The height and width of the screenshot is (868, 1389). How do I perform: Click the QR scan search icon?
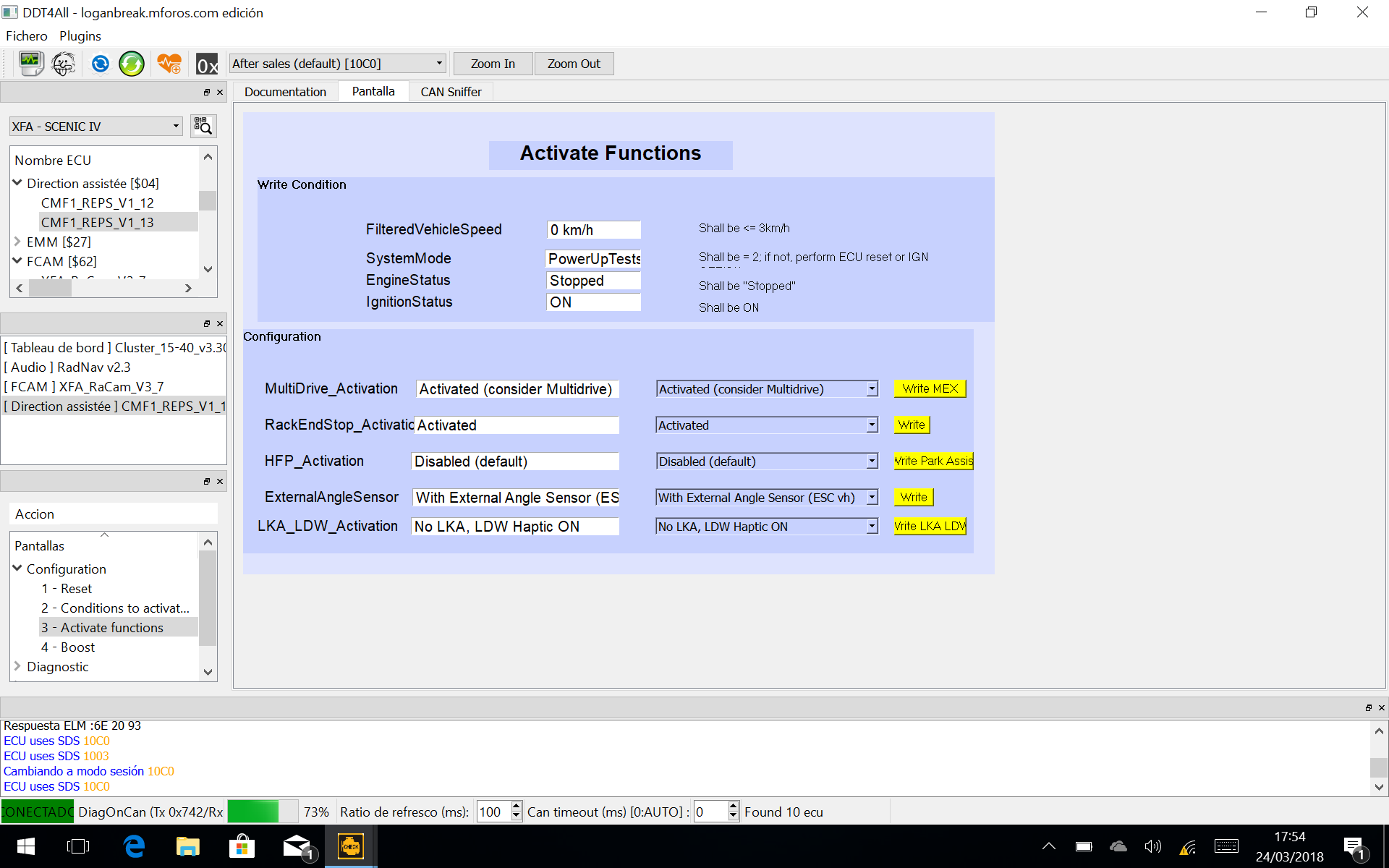coord(203,127)
